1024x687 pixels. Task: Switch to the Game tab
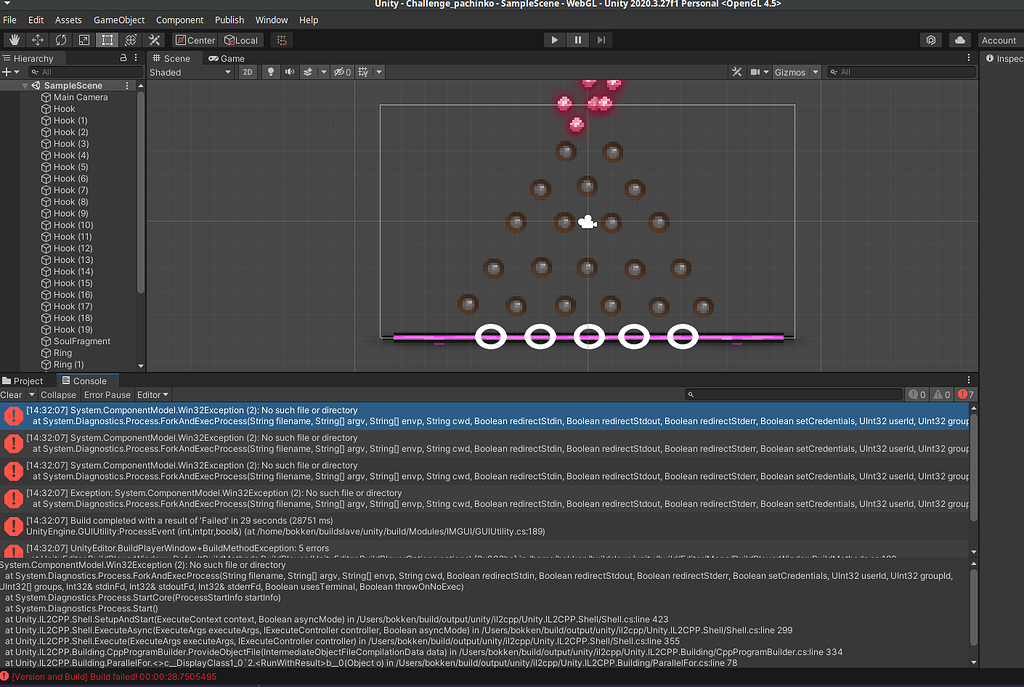pos(228,58)
